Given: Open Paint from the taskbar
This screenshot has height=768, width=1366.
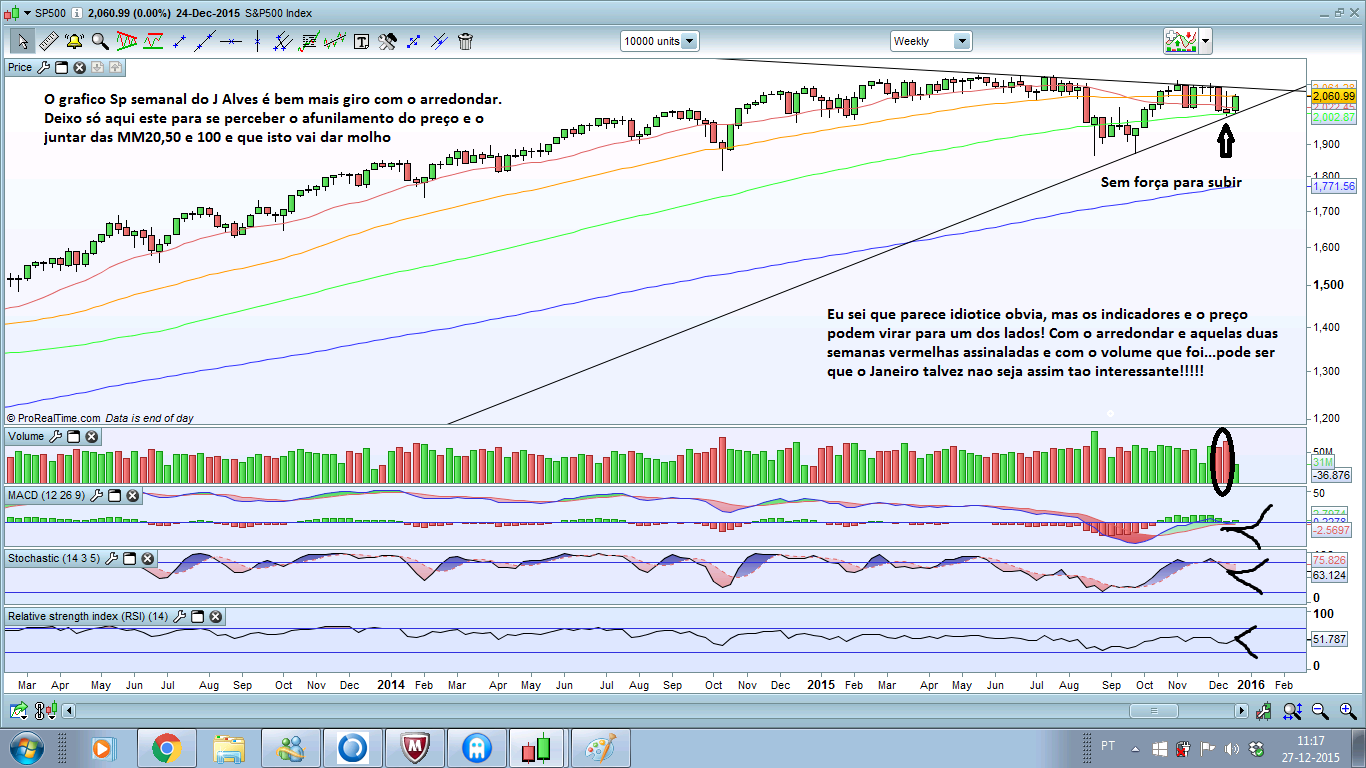Looking at the screenshot, I should pos(603,748).
